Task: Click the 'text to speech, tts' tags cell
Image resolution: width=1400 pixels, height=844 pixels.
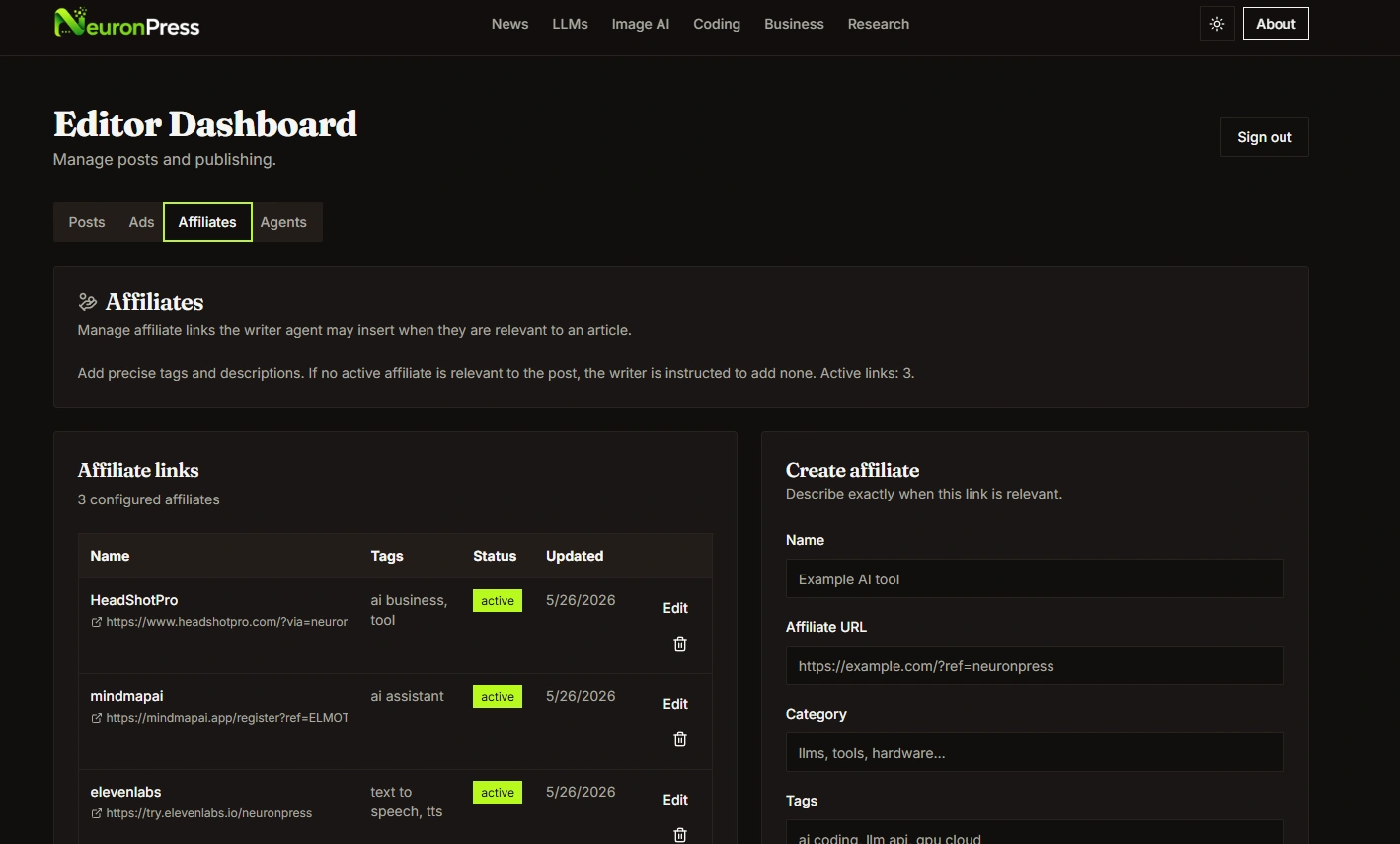Action: tap(407, 802)
